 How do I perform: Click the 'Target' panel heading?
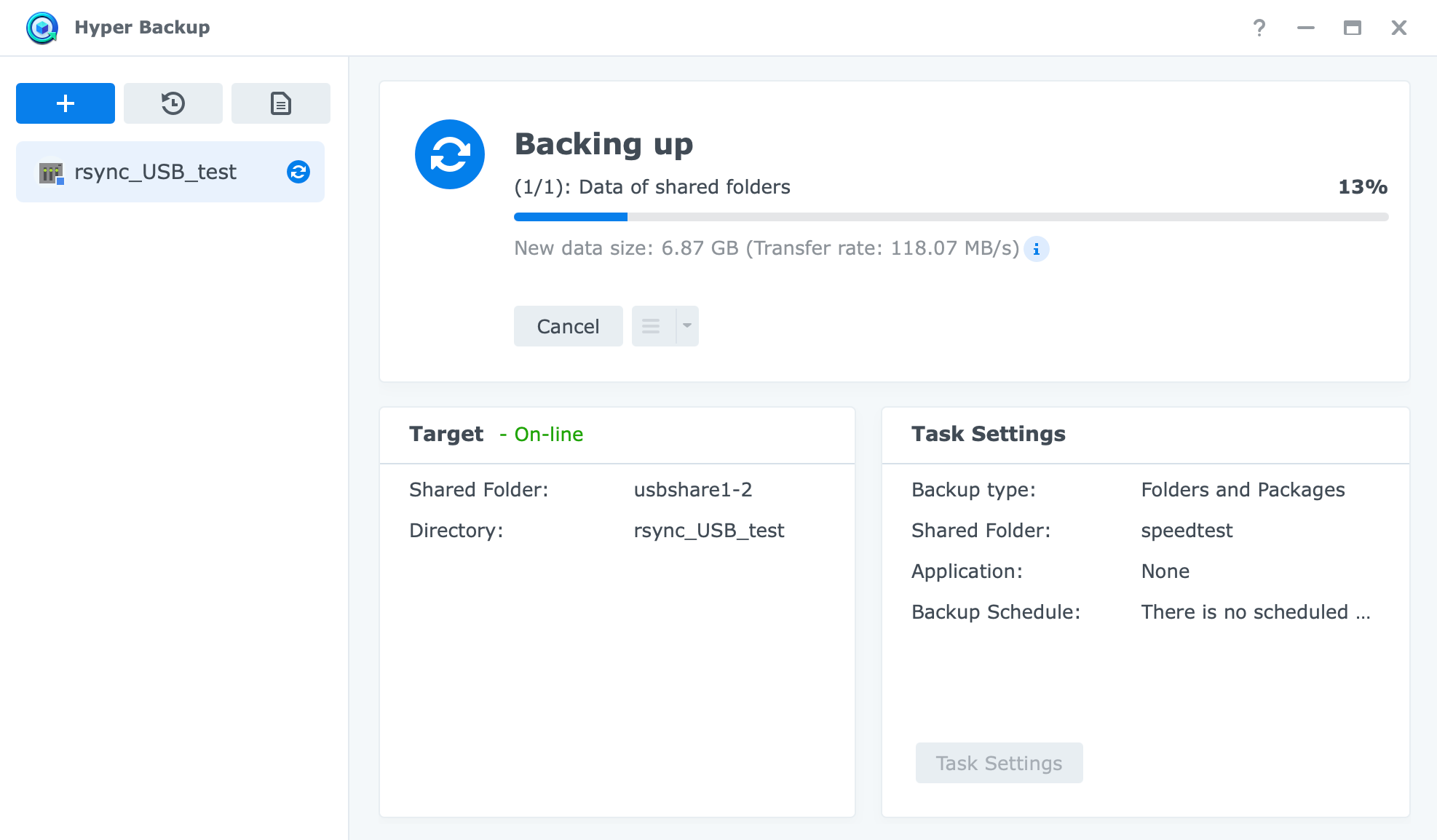(x=446, y=434)
